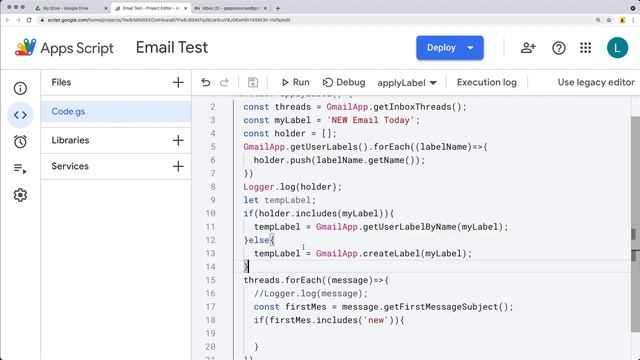Zoom the page with the magnifier icon

[598, 20]
